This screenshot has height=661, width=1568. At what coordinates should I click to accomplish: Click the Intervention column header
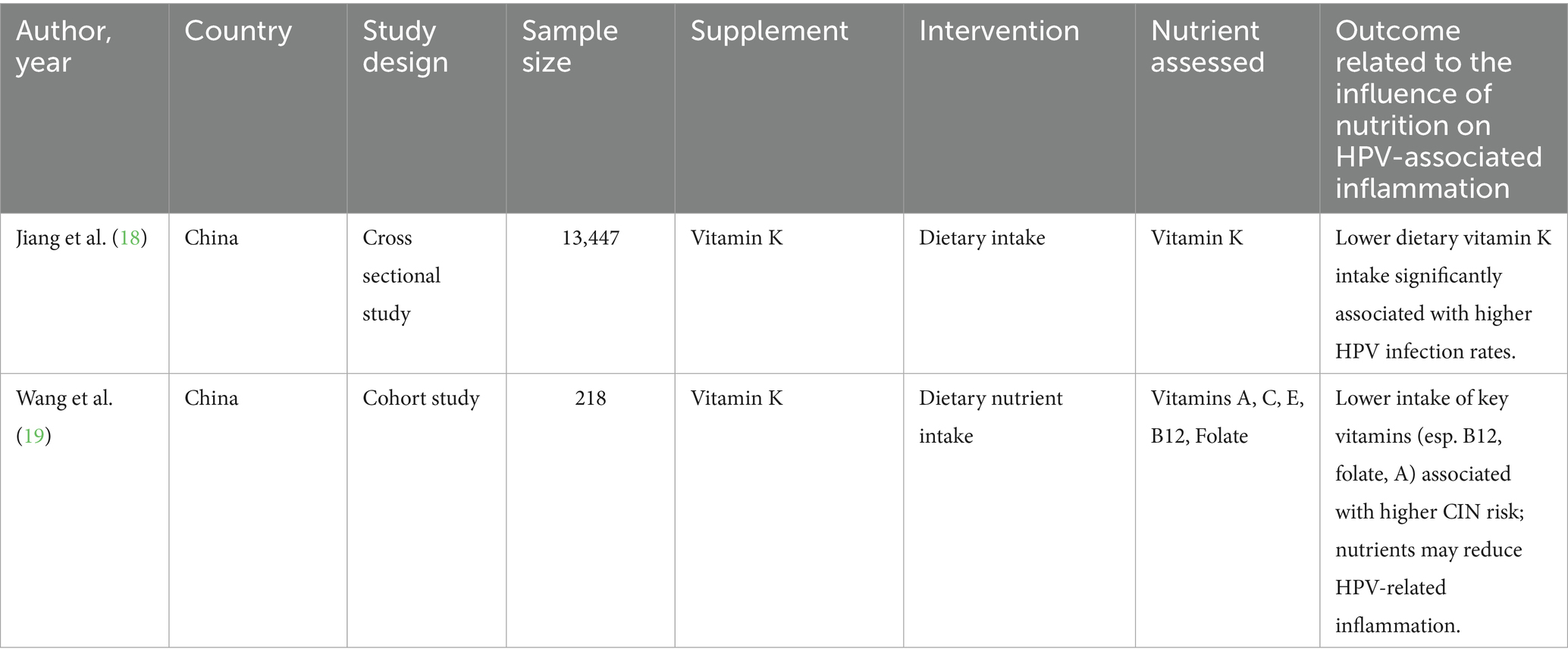tap(999, 31)
